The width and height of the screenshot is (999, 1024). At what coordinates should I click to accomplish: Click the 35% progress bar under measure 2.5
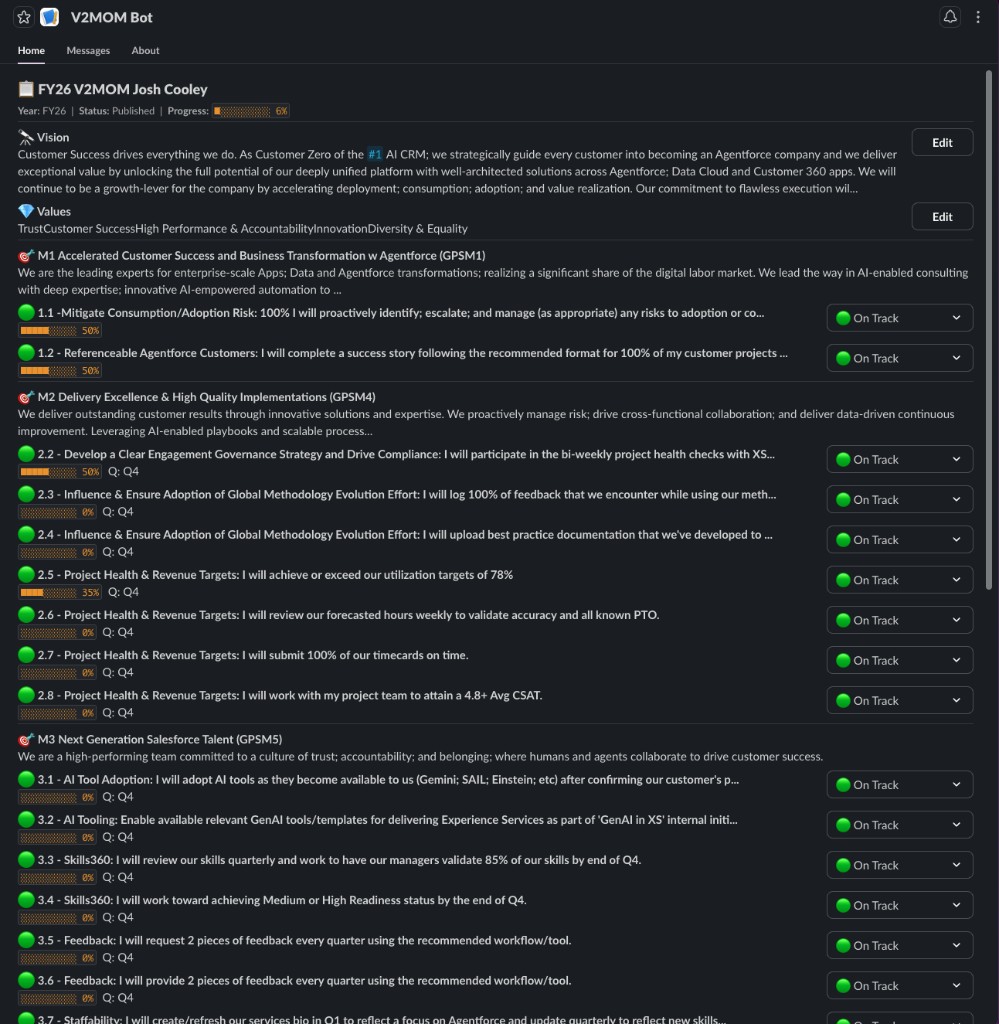pos(60,592)
